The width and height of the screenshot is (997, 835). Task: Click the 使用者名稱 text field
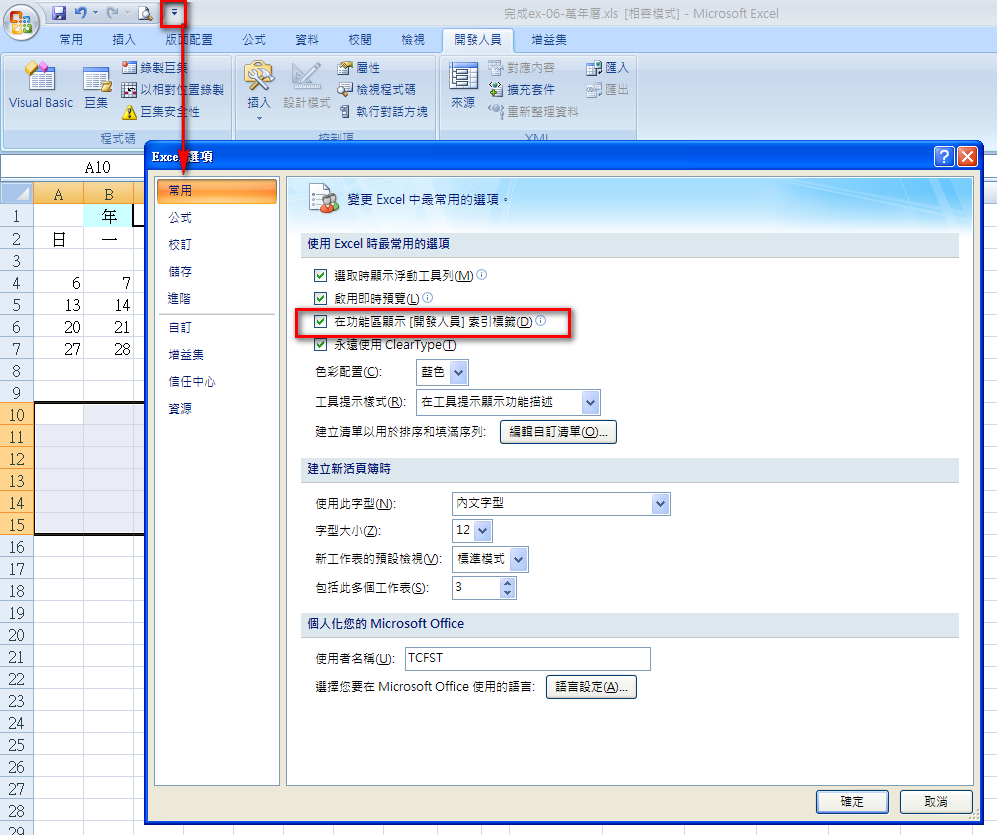pyautogui.click(x=528, y=658)
